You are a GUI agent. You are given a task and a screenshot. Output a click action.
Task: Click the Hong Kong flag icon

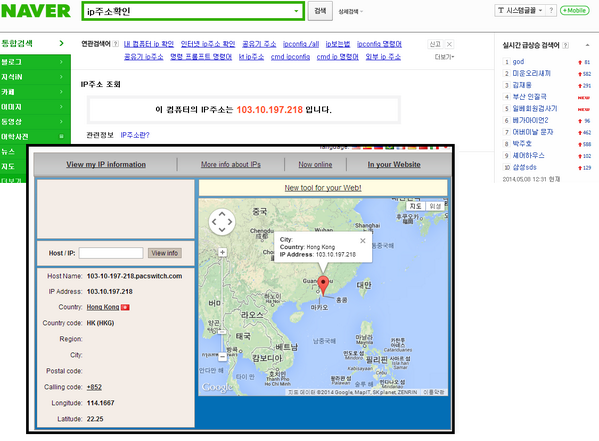(x=125, y=307)
